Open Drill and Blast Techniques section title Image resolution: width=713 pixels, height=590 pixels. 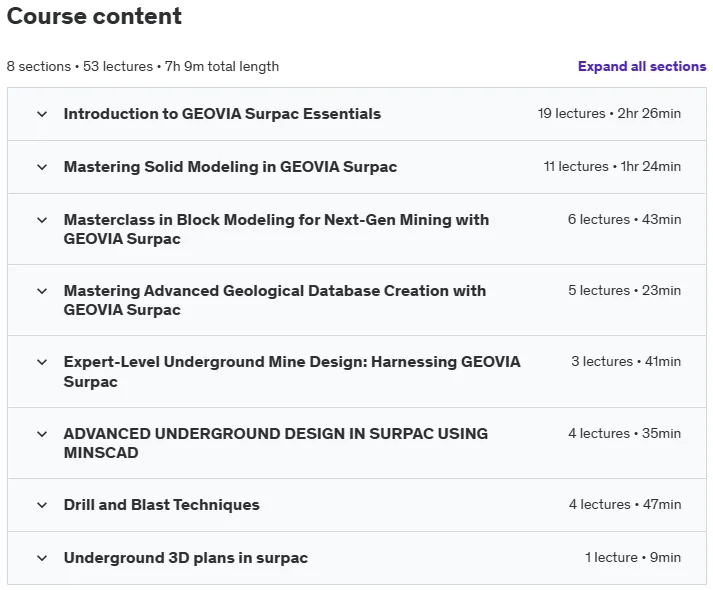coord(161,505)
